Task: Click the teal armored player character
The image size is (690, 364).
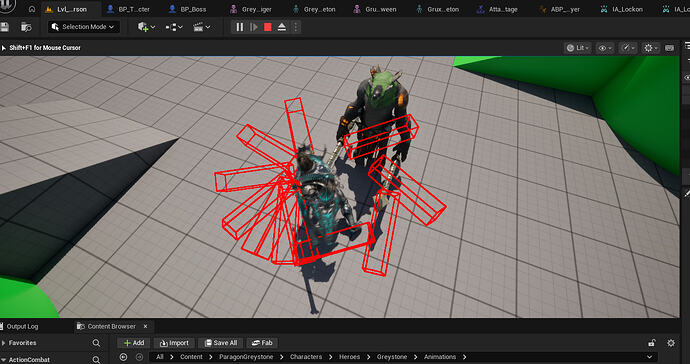Action: (x=323, y=194)
